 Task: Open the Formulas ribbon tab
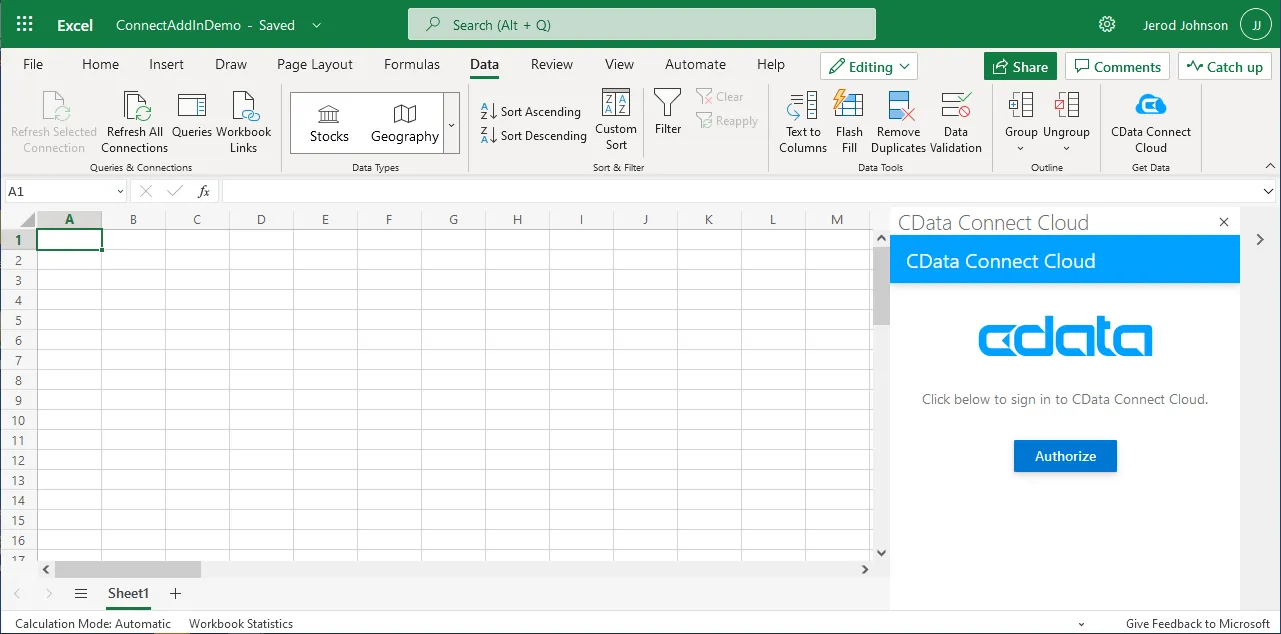point(411,64)
